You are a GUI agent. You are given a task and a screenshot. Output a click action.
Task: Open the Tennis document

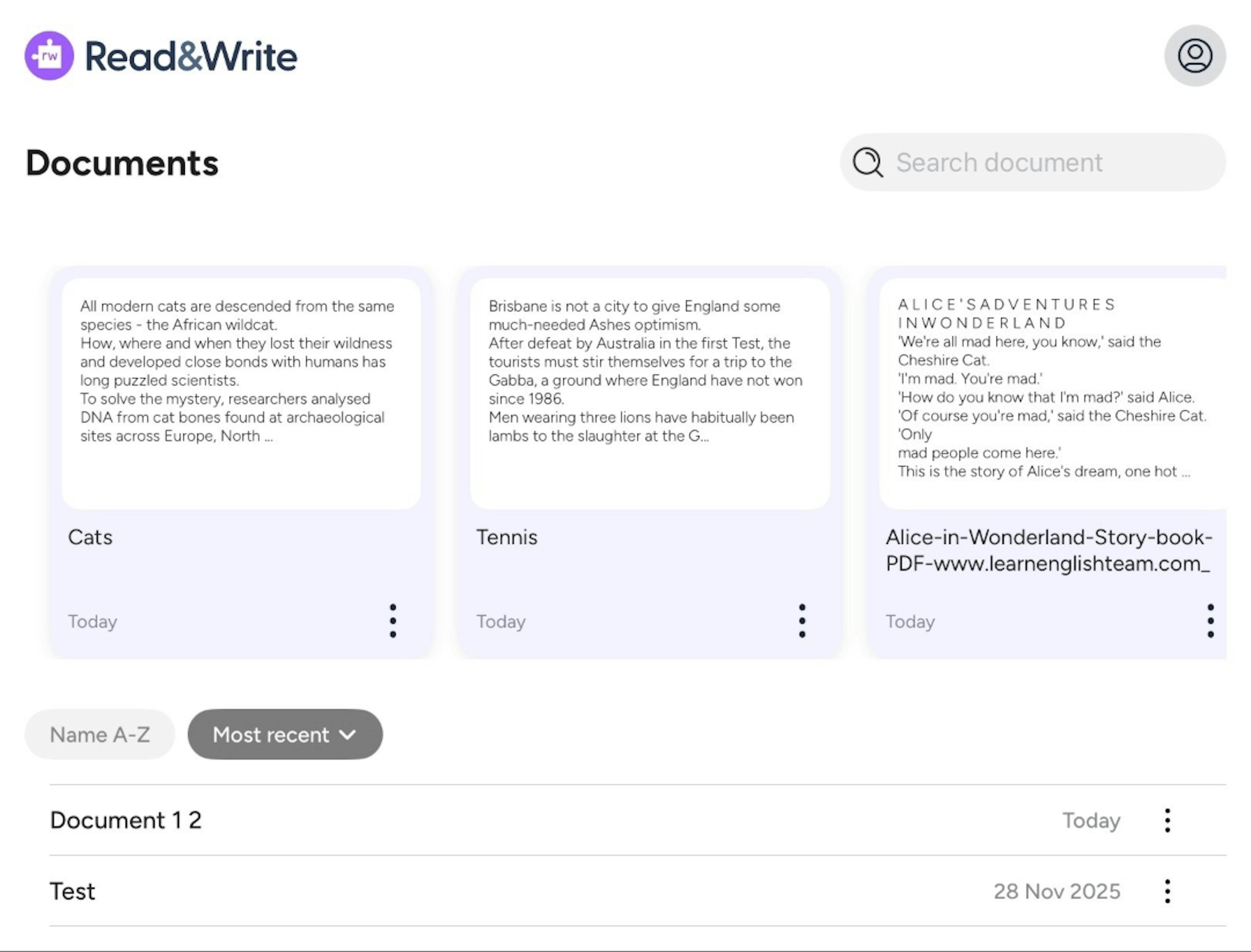coord(507,537)
